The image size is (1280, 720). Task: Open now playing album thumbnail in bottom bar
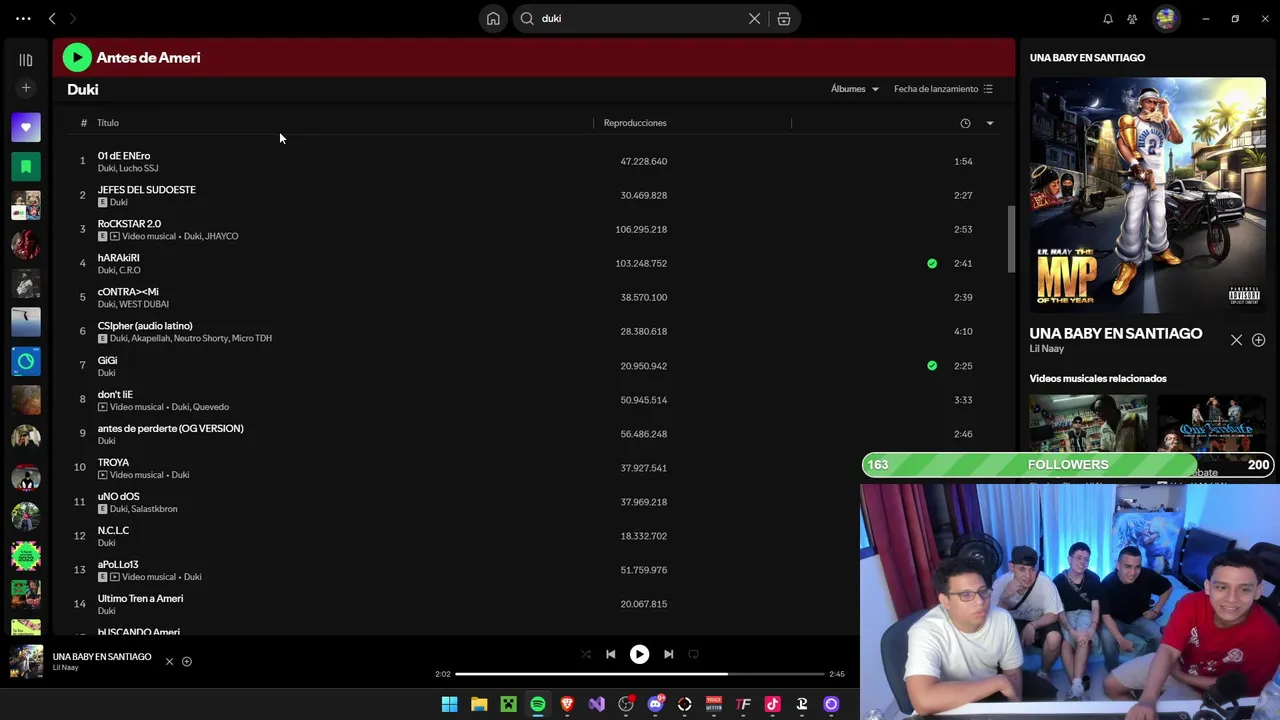pyautogui.click(x=26, y=661)
